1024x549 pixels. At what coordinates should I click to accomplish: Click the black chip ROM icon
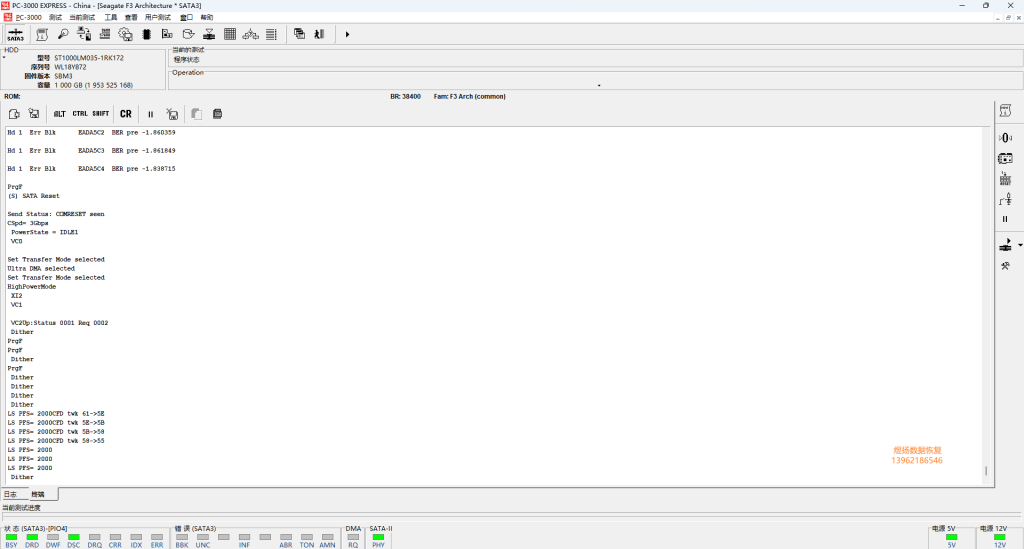pyautogui.click(x=146, y=35)
